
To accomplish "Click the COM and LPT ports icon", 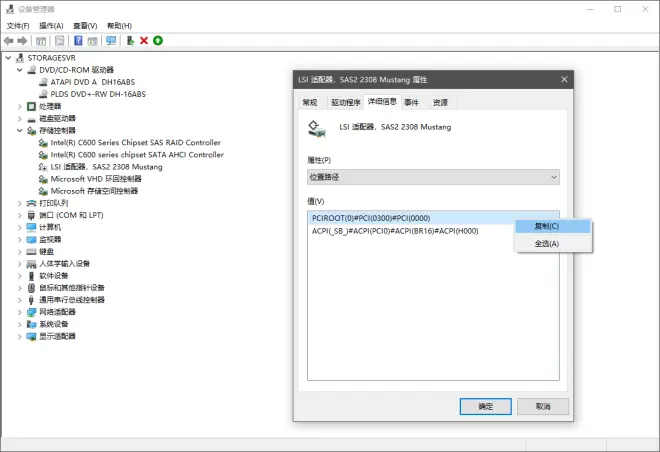I will (x=32, y=215).
